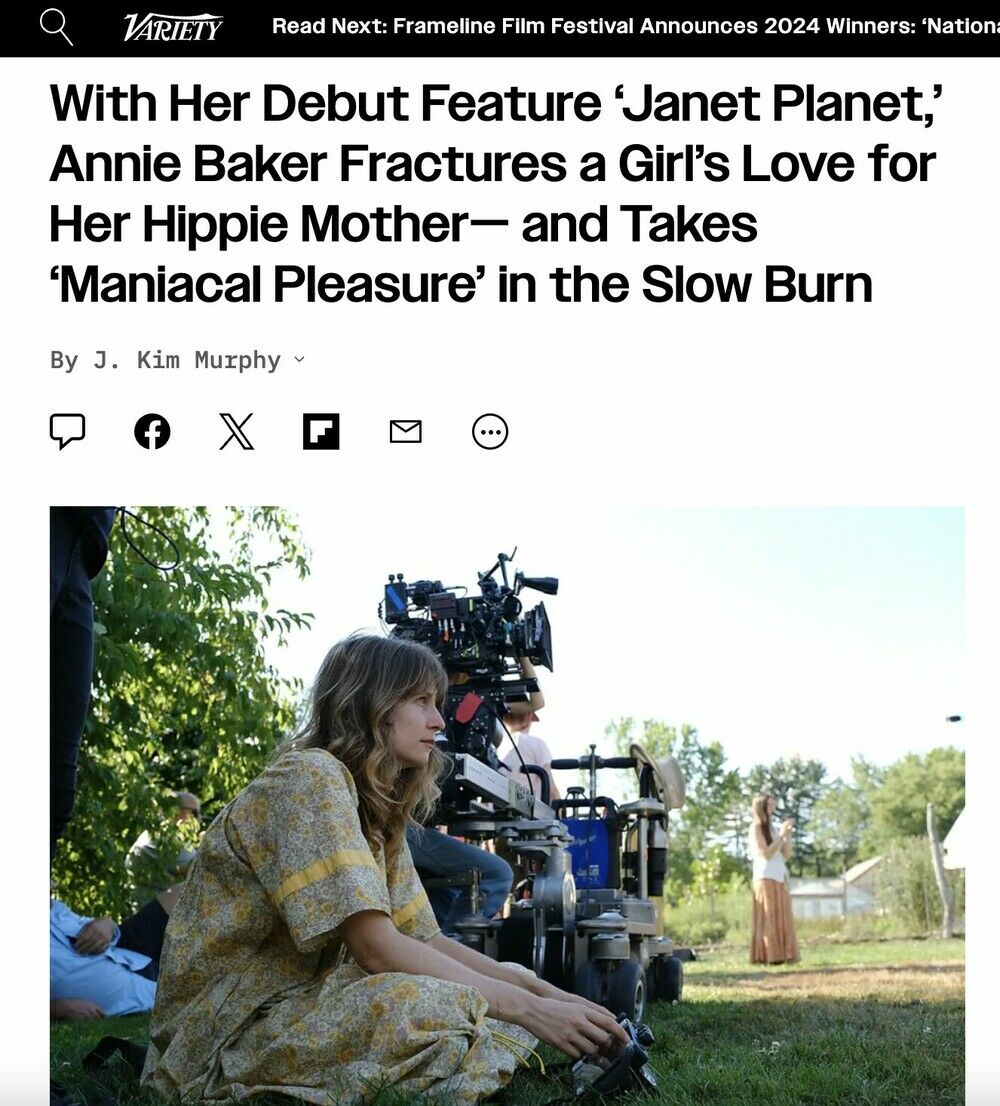Share article on X
Viewport: 1000px width, 1106px height.
[x=236, y=431]
